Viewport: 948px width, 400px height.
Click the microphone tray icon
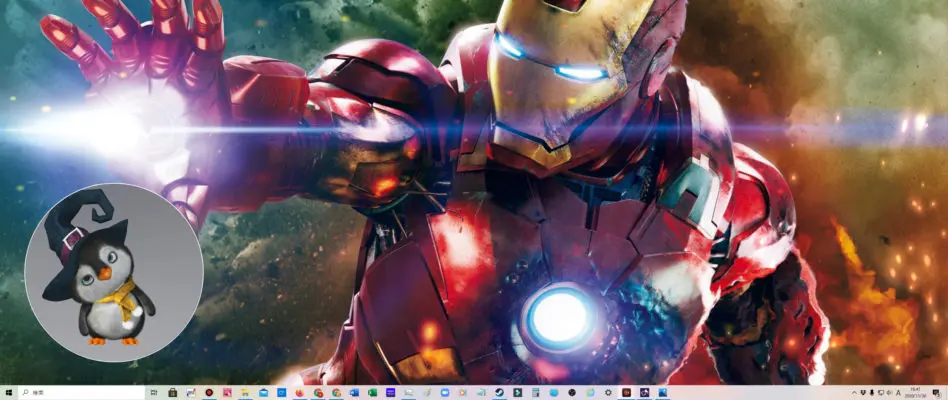pos(872,393)
